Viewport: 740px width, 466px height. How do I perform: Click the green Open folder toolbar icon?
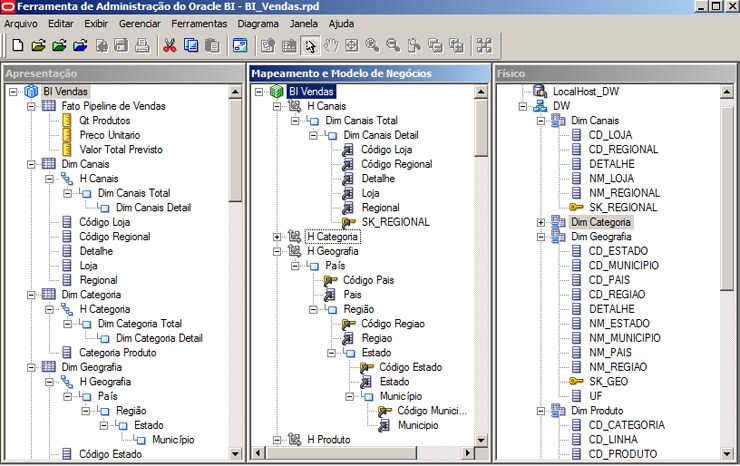[x=59, y=46]
